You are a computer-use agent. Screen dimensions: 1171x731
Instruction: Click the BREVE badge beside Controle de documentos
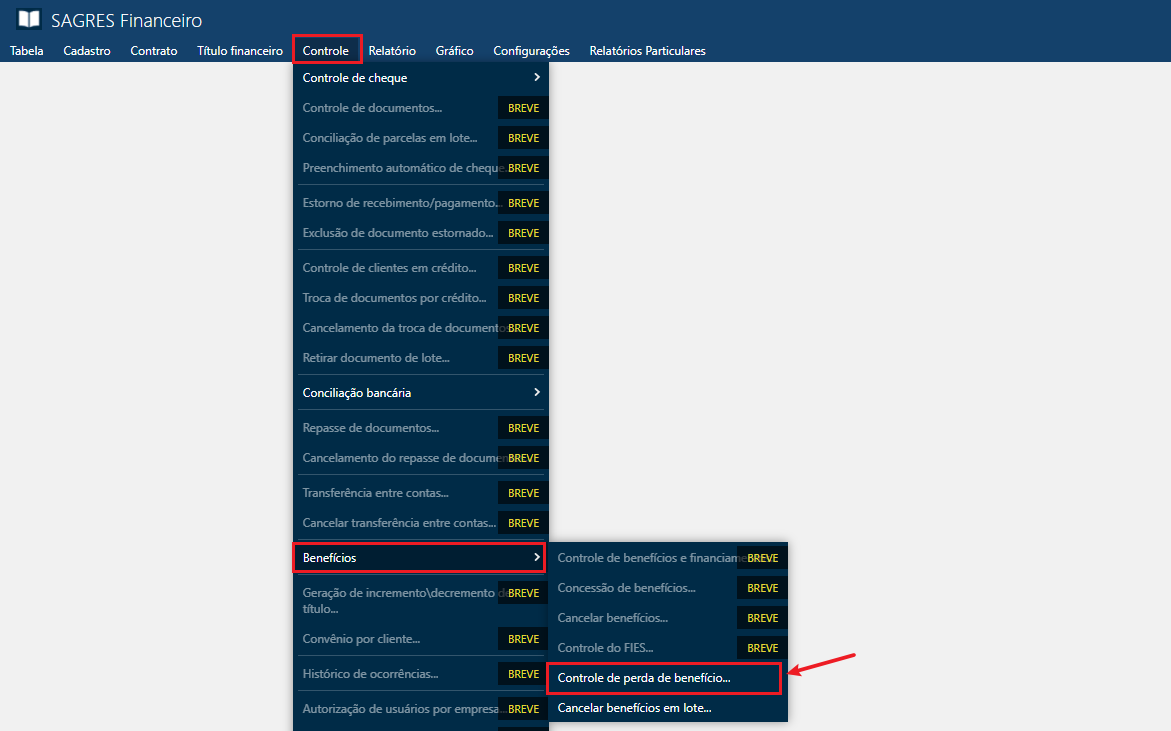(522, 107)
